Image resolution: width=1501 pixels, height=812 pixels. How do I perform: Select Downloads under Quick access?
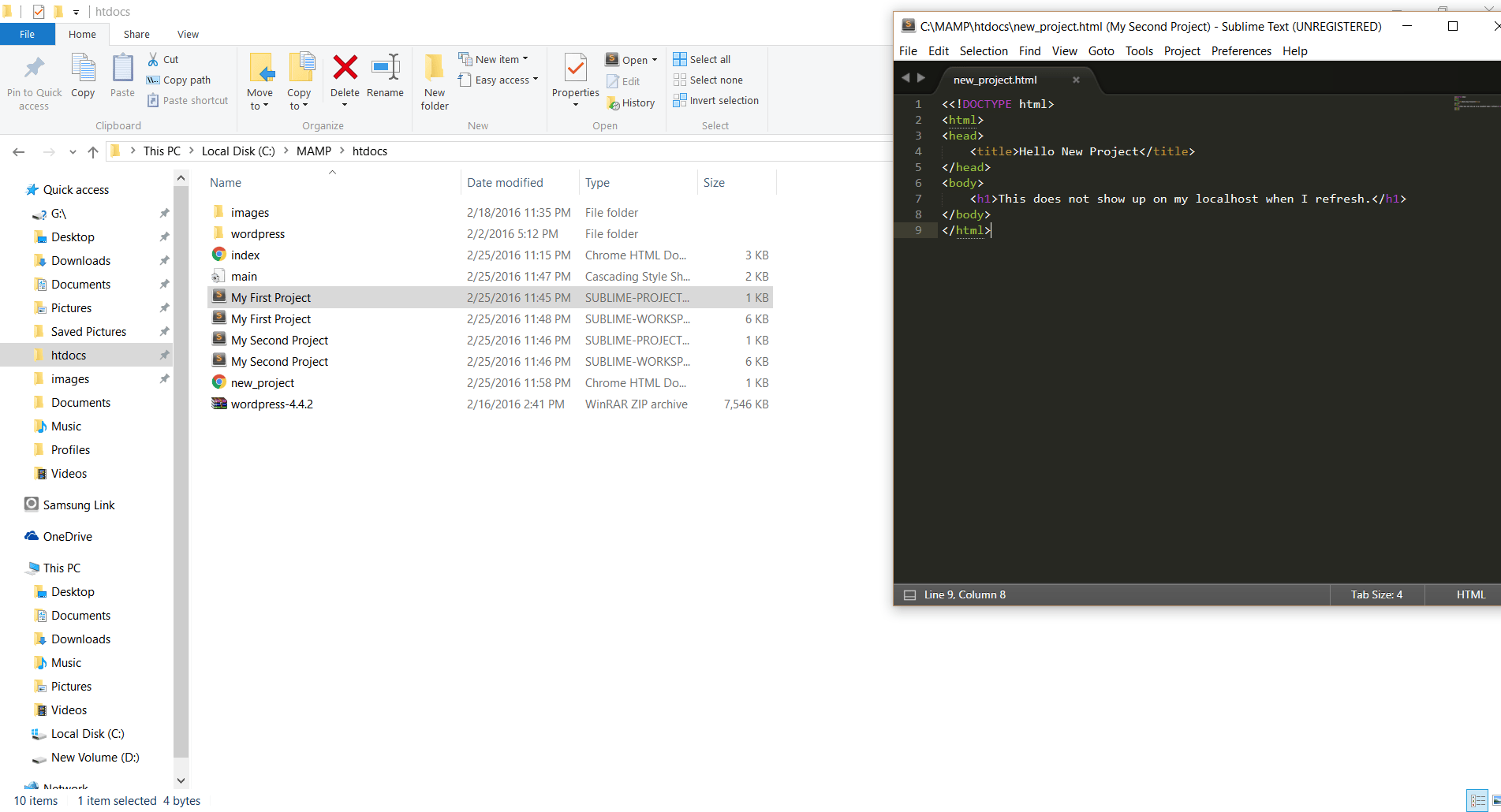[80, 260]
